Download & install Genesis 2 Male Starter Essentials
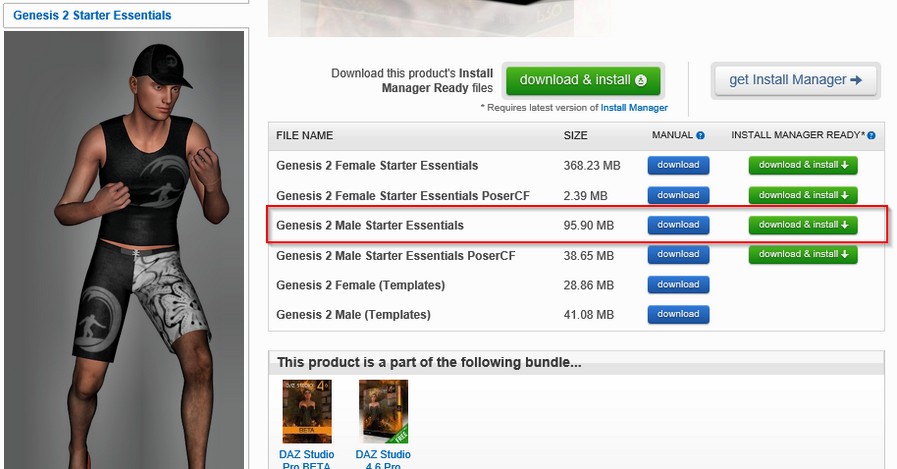The image size is (897, 469). point(803,225)
